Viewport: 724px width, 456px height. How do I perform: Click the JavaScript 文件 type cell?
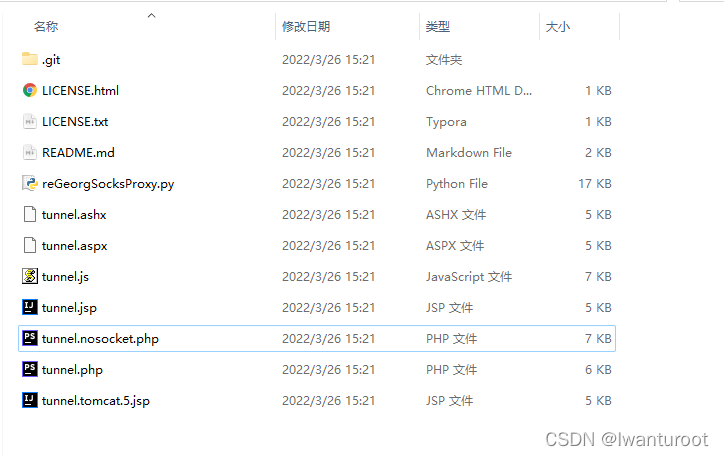pyautogui.click(x=469, y=277)
